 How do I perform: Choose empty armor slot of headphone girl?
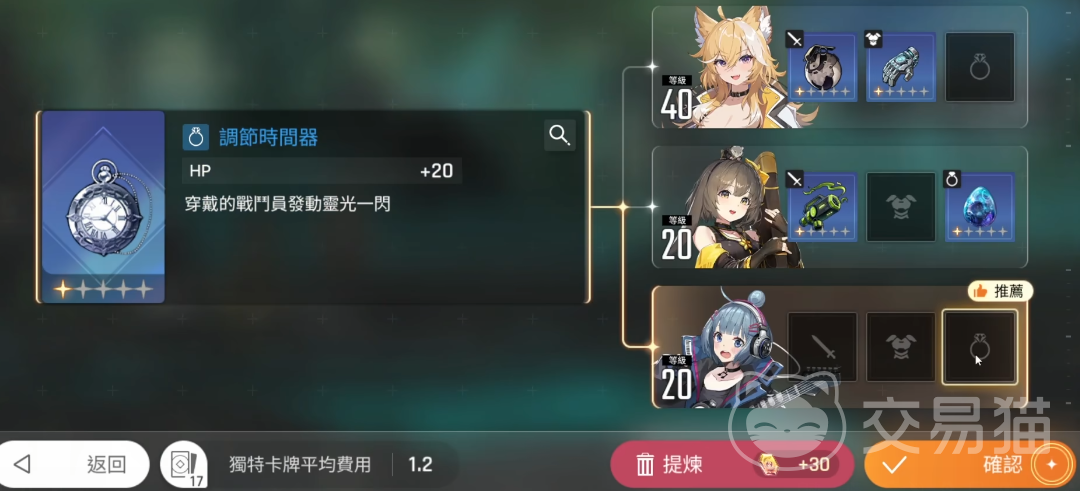tap(901, 346)
